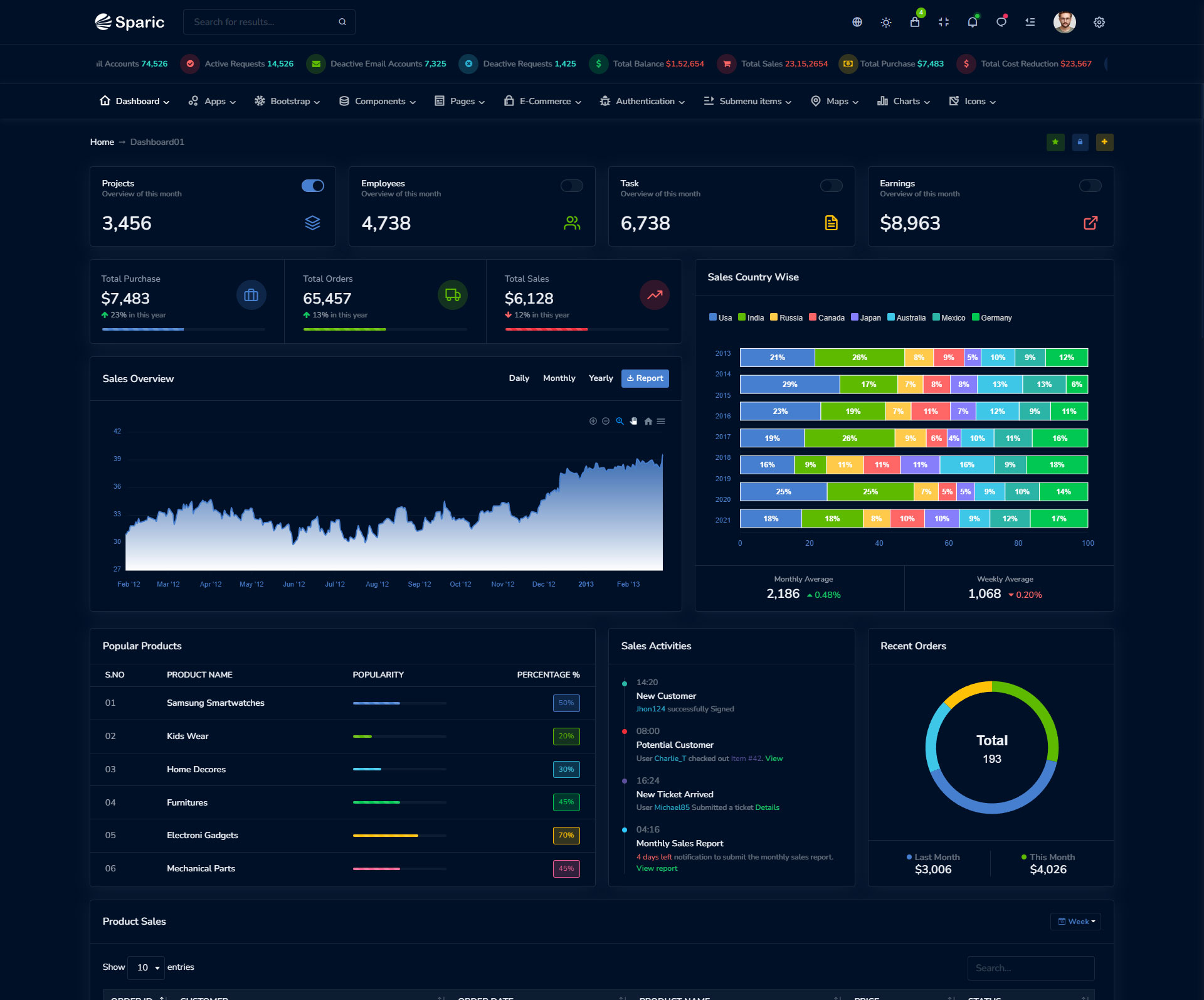Open the settings gear in header
This screenshot has width=1204, height=1000.
[1099, 23]
